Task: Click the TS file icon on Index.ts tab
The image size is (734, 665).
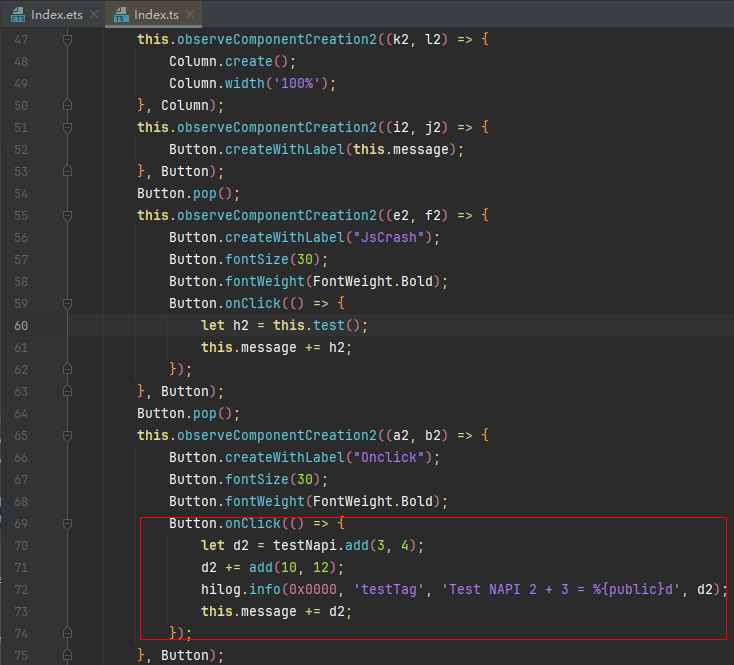Action: coord(120,14)
